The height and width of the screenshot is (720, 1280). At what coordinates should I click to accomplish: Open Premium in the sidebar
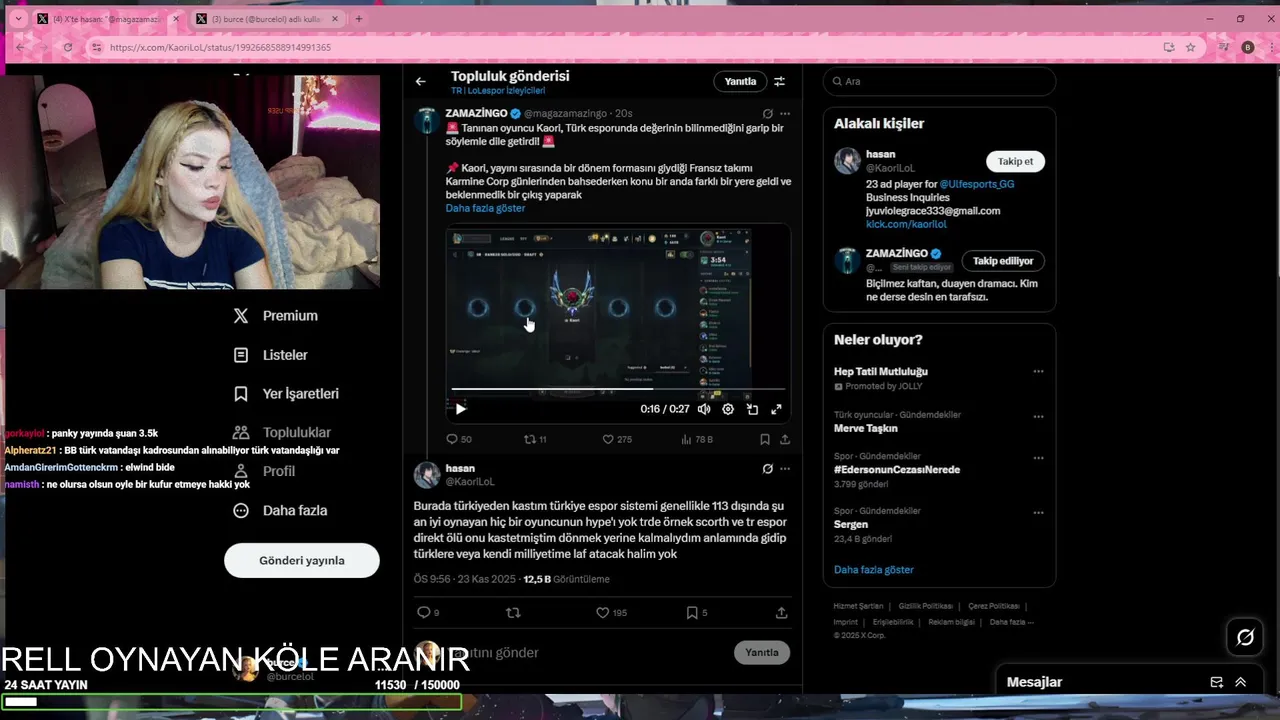click(275, 316)
